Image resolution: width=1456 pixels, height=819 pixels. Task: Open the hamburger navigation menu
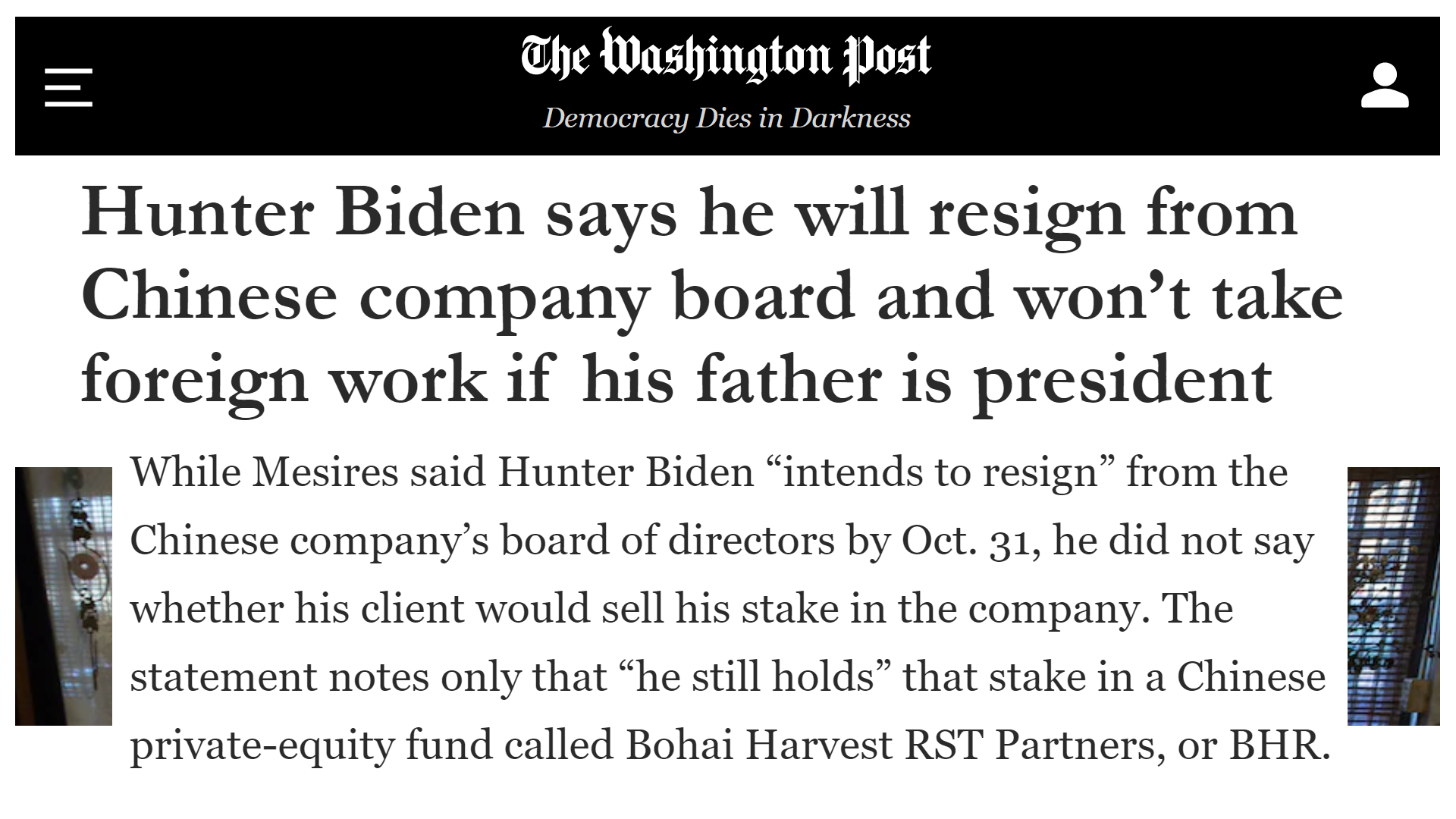click(x=68, y=87)
